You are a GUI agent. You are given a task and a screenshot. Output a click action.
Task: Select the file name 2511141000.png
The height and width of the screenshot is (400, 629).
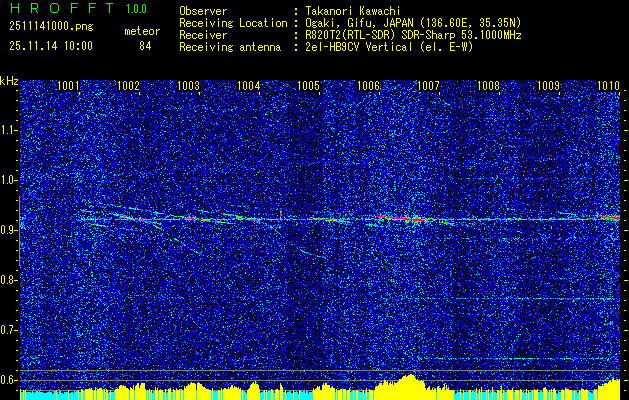click(51, 27)
